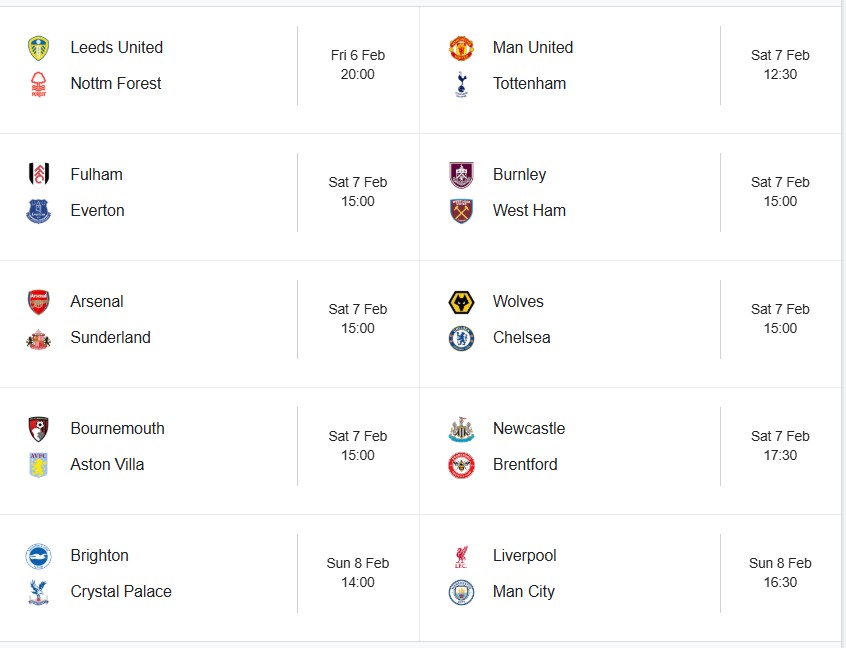Select the Fri 6 Feb 20:00 fixture time
The height and width of the screenshot is (648, 846).
click(357, 65)
